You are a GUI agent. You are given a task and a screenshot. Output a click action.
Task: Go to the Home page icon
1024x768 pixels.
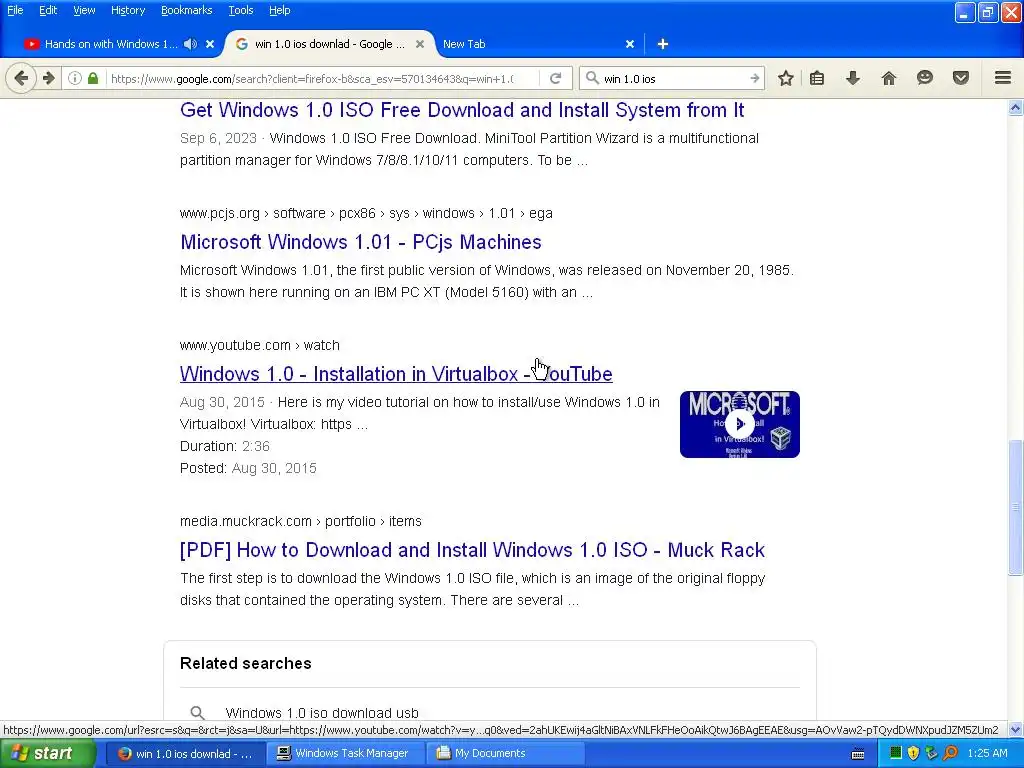coord(889,78)
